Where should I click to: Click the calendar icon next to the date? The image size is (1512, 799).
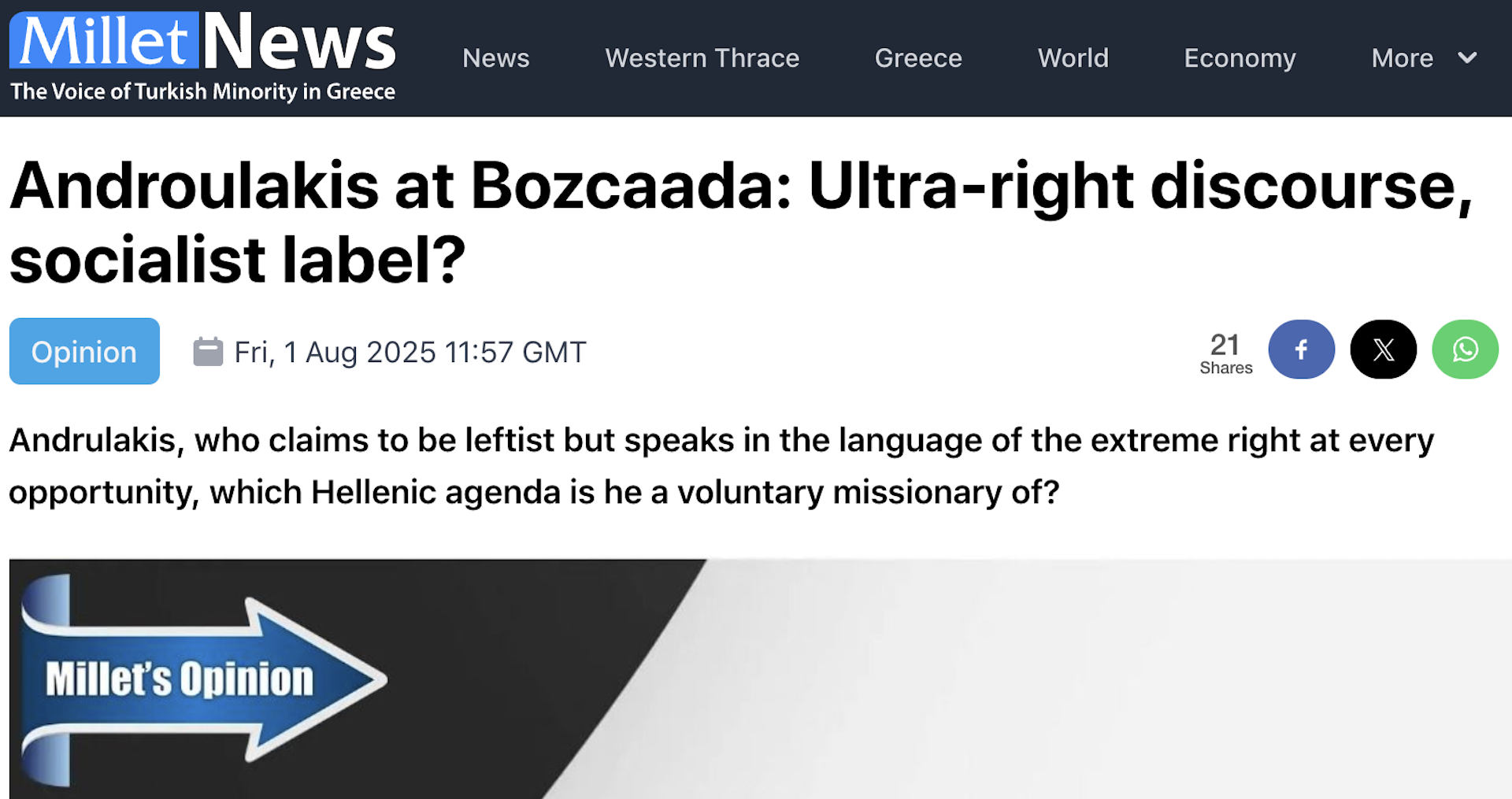click(x=208, y=352)
